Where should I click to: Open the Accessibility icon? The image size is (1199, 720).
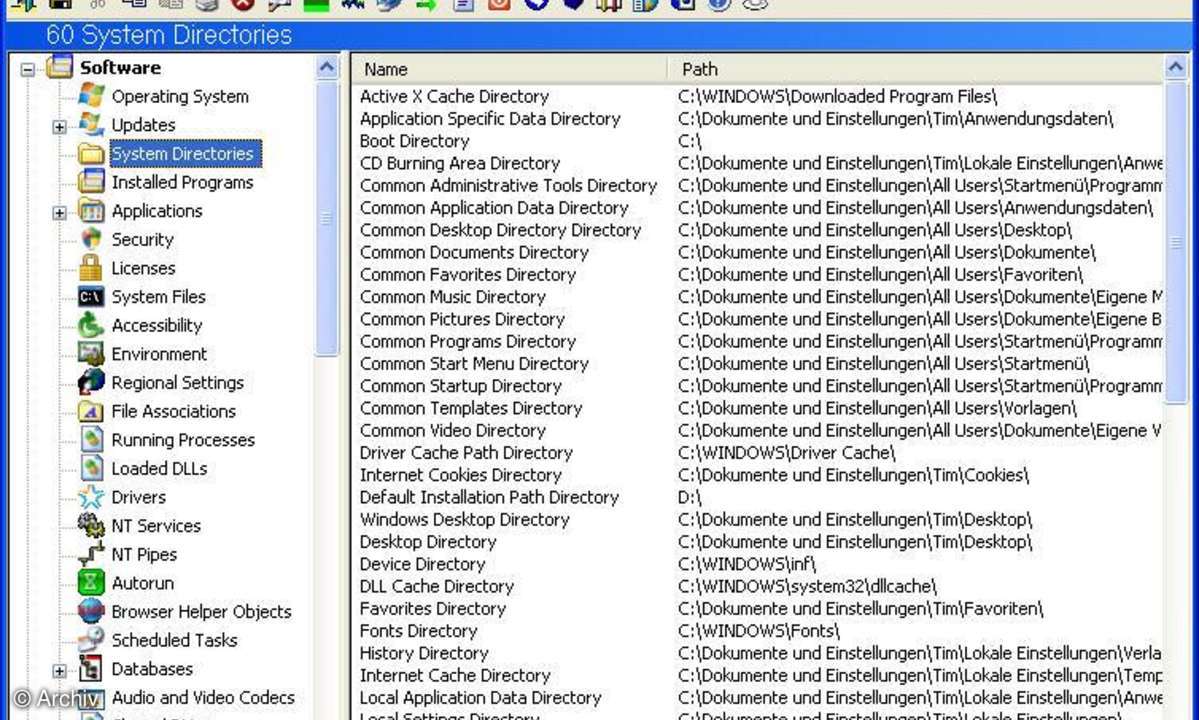pyautogui.click(x=91, y=326)
